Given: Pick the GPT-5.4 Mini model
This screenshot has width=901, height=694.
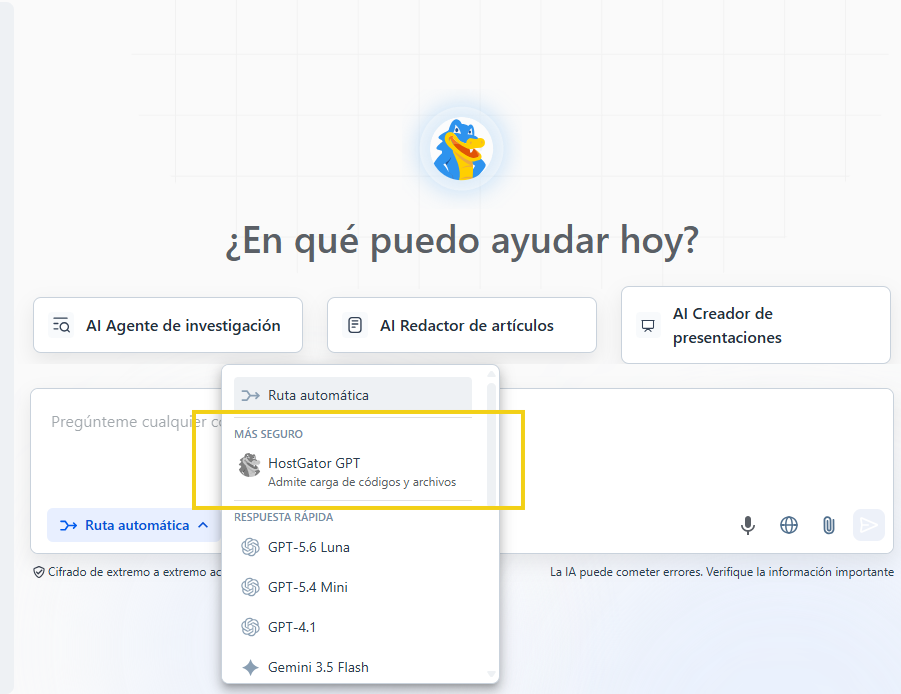Looking at the screenshot, I should [x=353, y=587].
